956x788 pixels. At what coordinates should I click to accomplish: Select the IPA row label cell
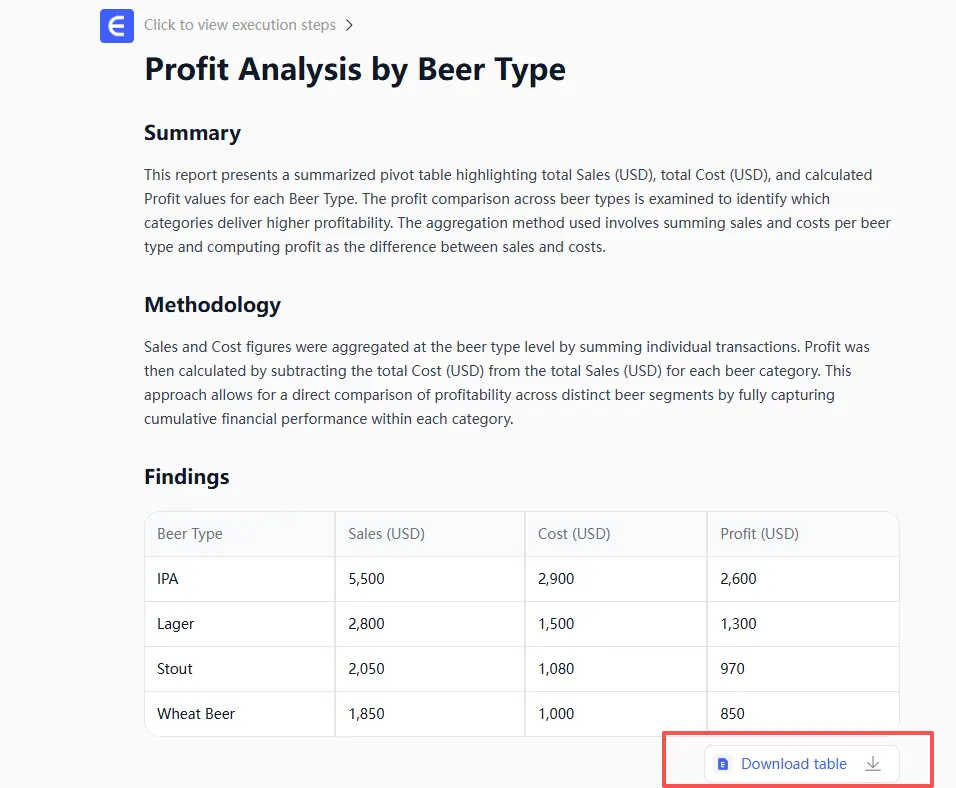[x=168, y=579]
